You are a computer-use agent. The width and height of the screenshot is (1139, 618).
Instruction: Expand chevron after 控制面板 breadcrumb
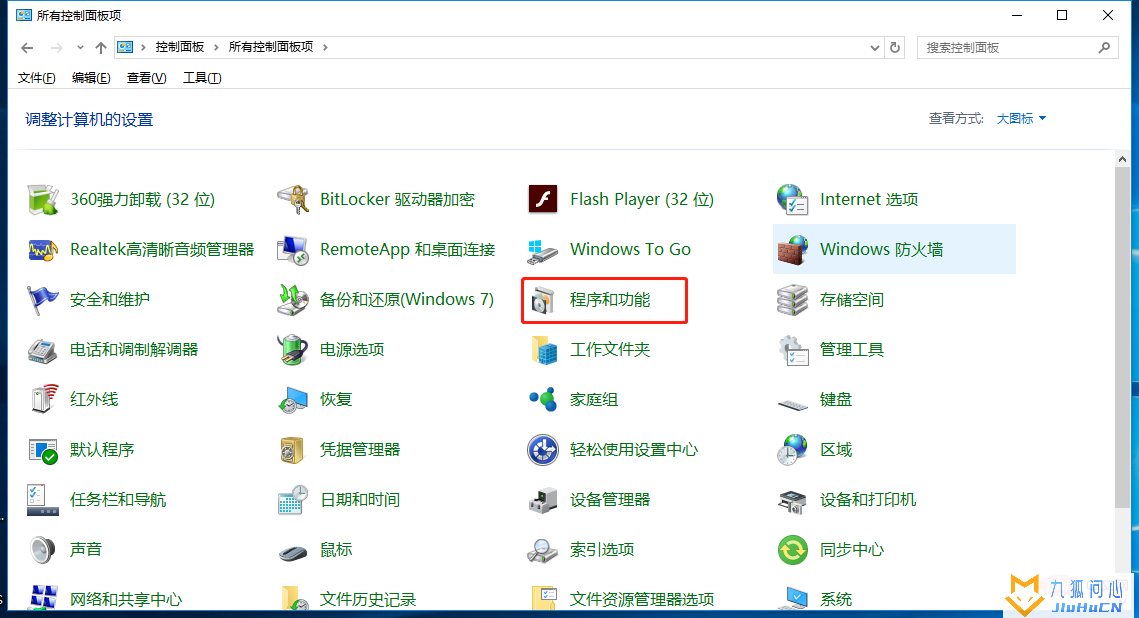[x=216, y=47]
